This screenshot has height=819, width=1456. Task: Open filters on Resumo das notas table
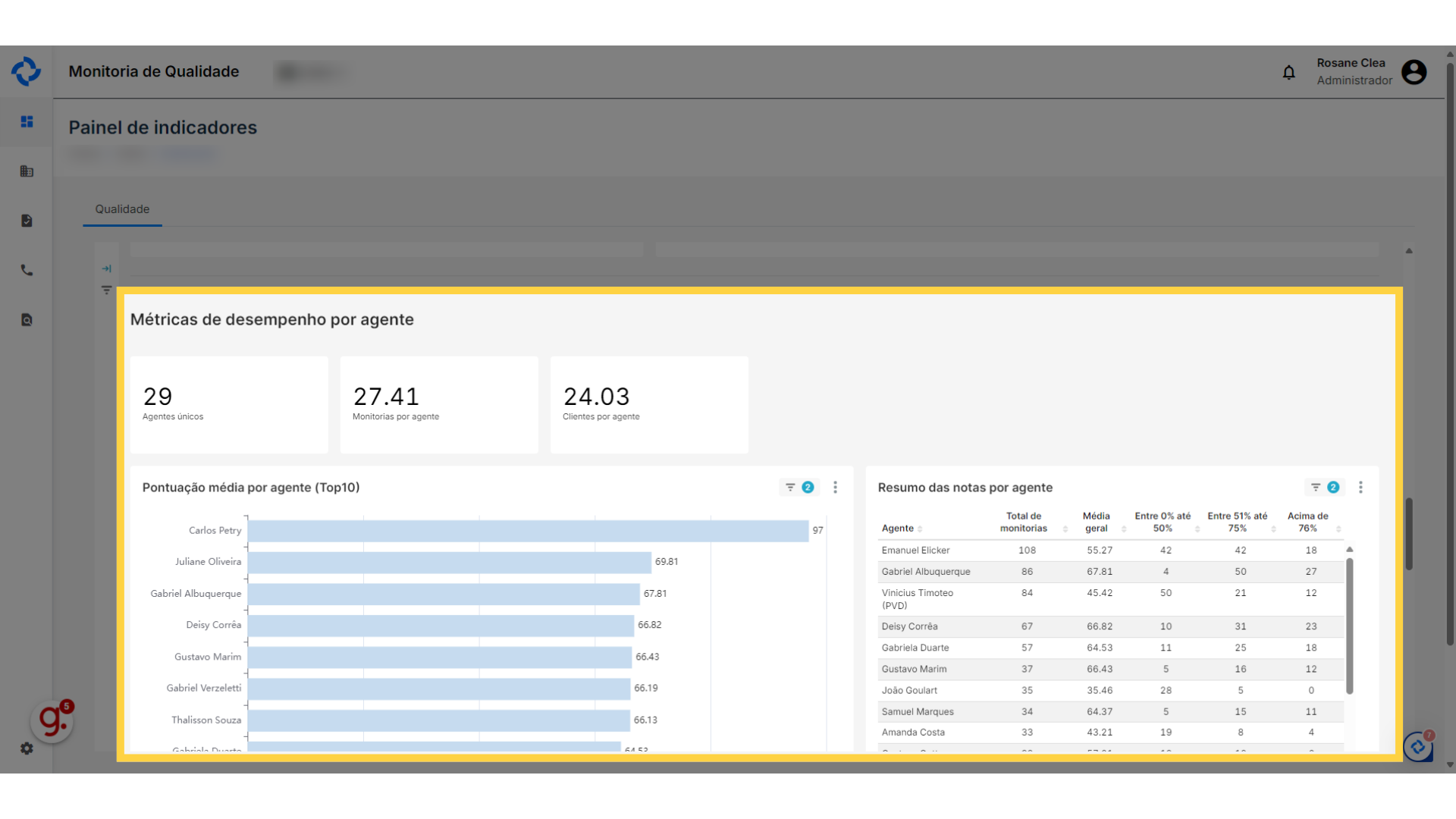1324,488
